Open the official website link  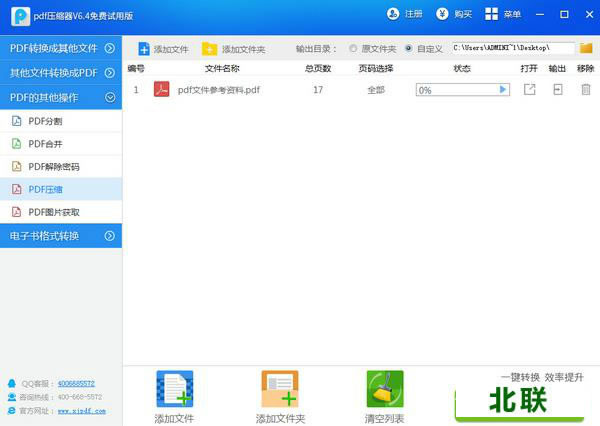pos(82,411)
